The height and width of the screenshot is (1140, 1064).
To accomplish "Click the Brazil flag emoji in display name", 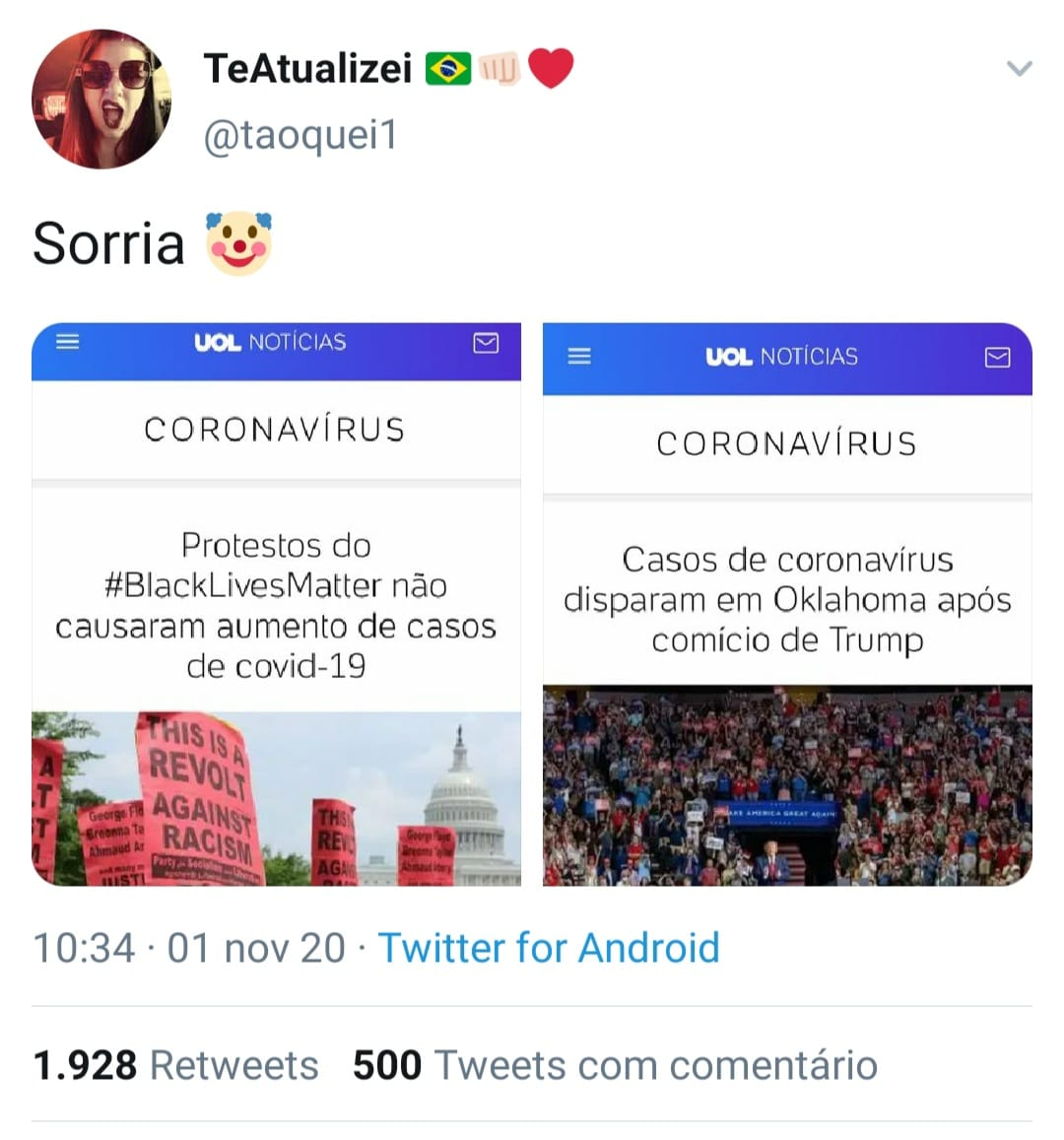I will (447, 69).
